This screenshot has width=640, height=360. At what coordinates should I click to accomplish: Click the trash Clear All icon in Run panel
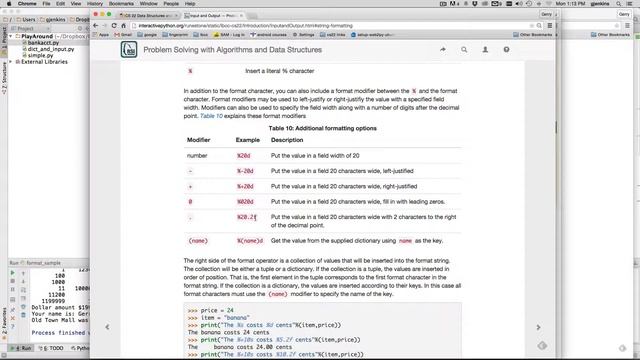tap(23, 315)
